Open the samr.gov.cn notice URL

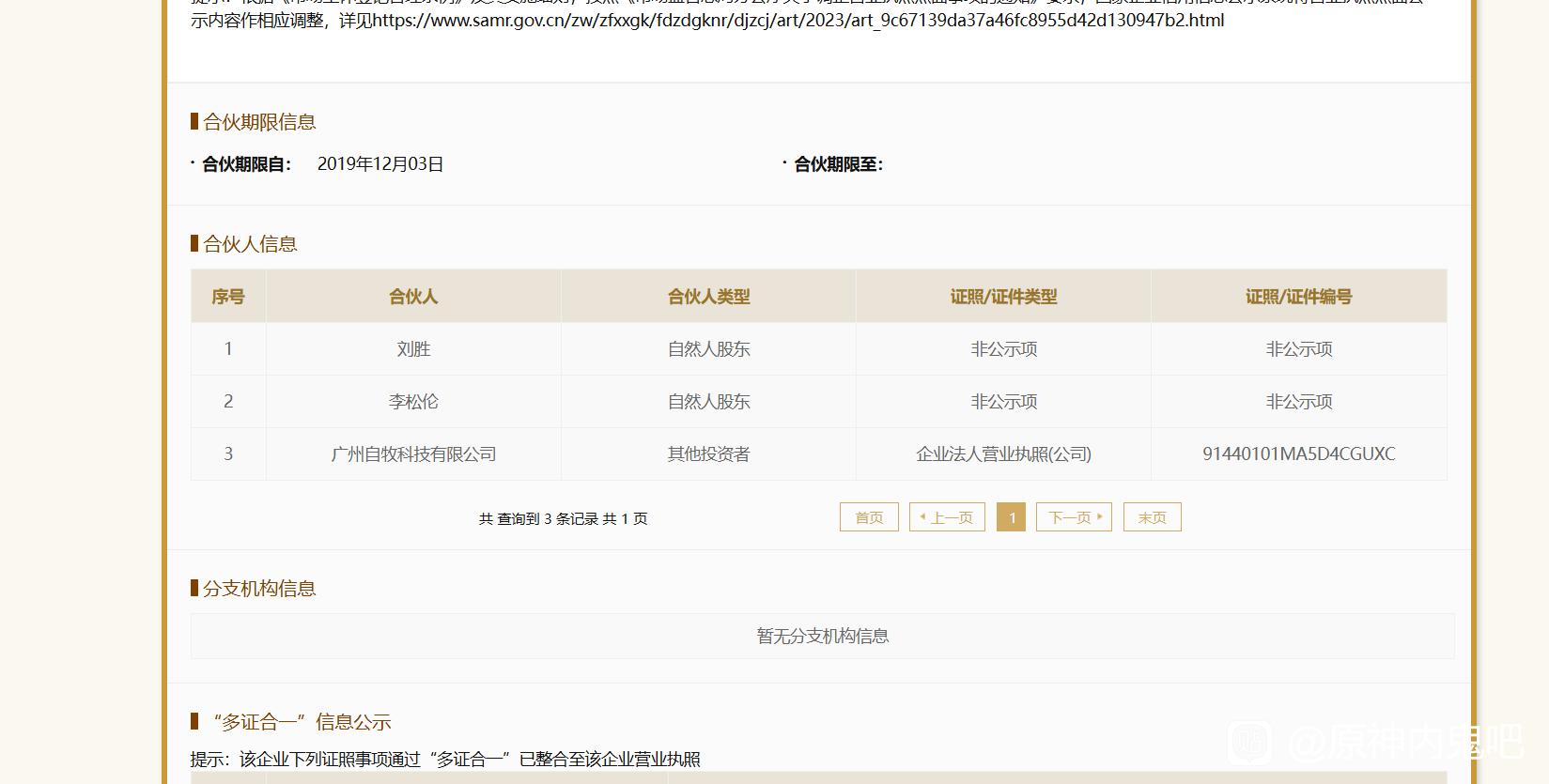pos(798,21)
